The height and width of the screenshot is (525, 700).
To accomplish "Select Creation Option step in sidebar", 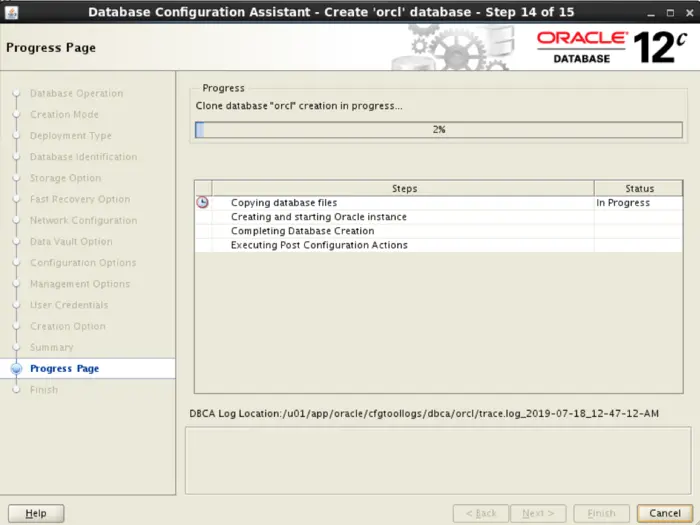I will [x=68, y=326].
